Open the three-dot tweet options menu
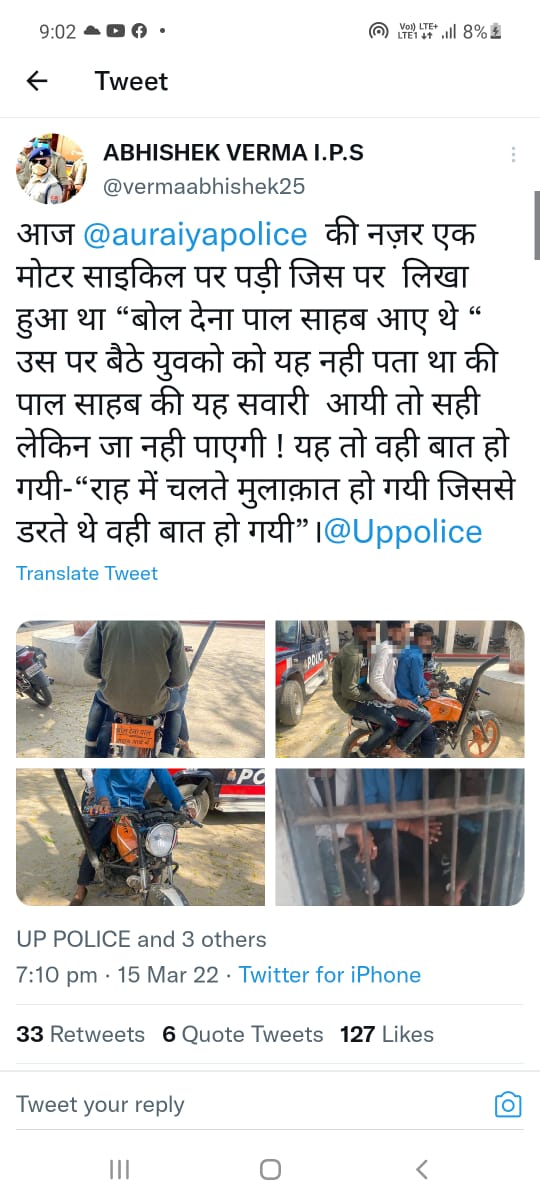The image size is (540, 1200). pyautogui.click(x=513, y=155)
